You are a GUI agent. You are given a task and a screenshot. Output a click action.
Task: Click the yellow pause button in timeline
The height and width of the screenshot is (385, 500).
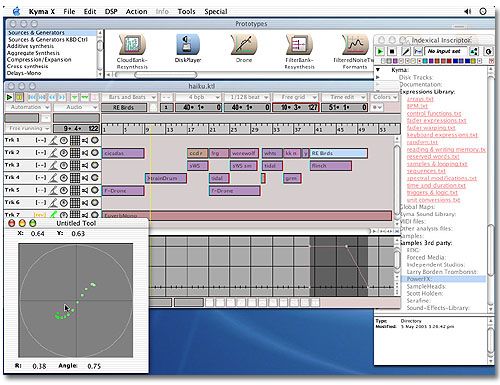pyautogui.click(x=19, y=97)
